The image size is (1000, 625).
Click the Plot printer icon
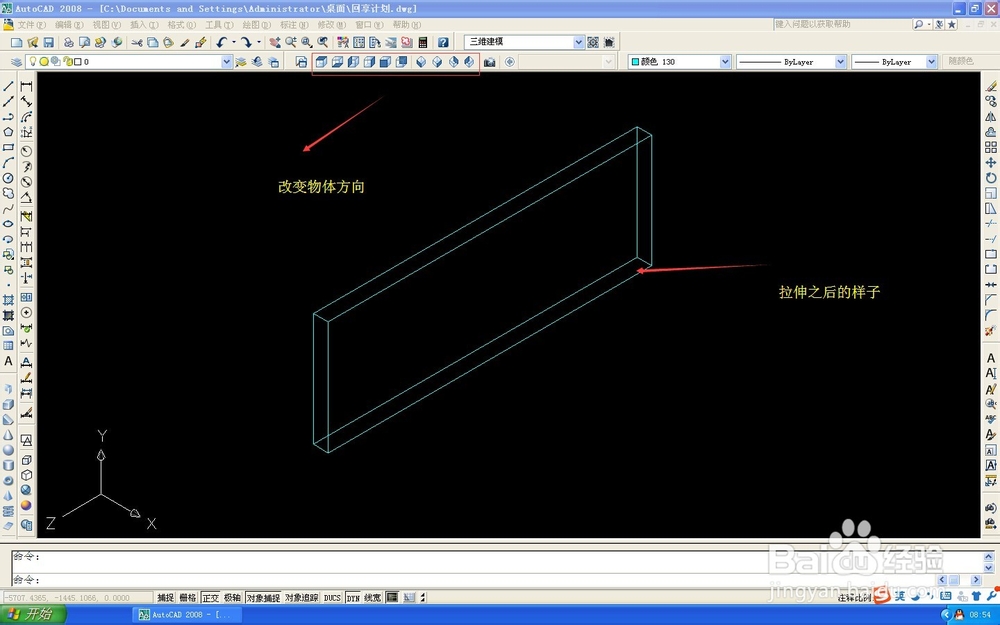(68, 42)
